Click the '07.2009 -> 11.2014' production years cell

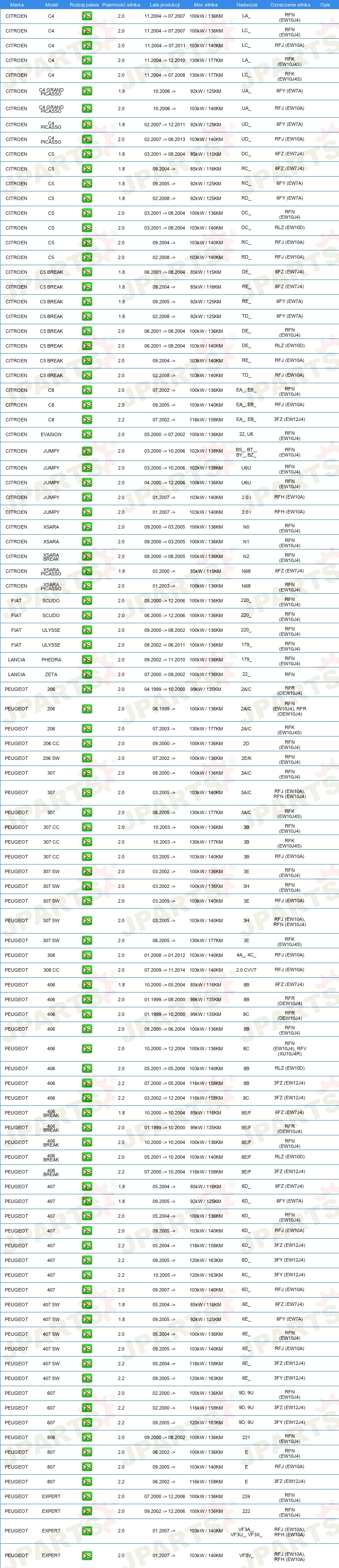[165, 970]
